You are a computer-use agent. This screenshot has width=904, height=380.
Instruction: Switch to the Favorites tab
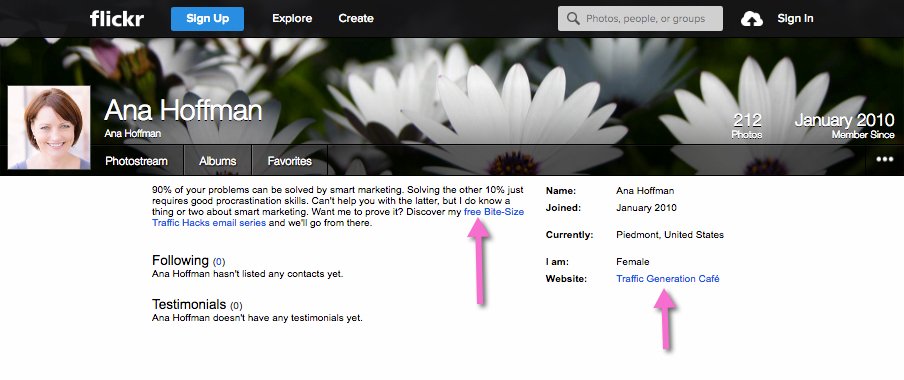289,161
